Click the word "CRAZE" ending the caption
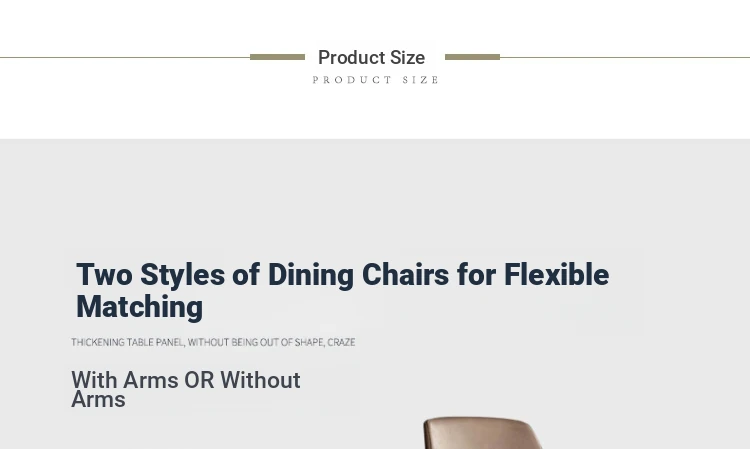Viewport: 750px width, 449px height. [x=341, y=342]
